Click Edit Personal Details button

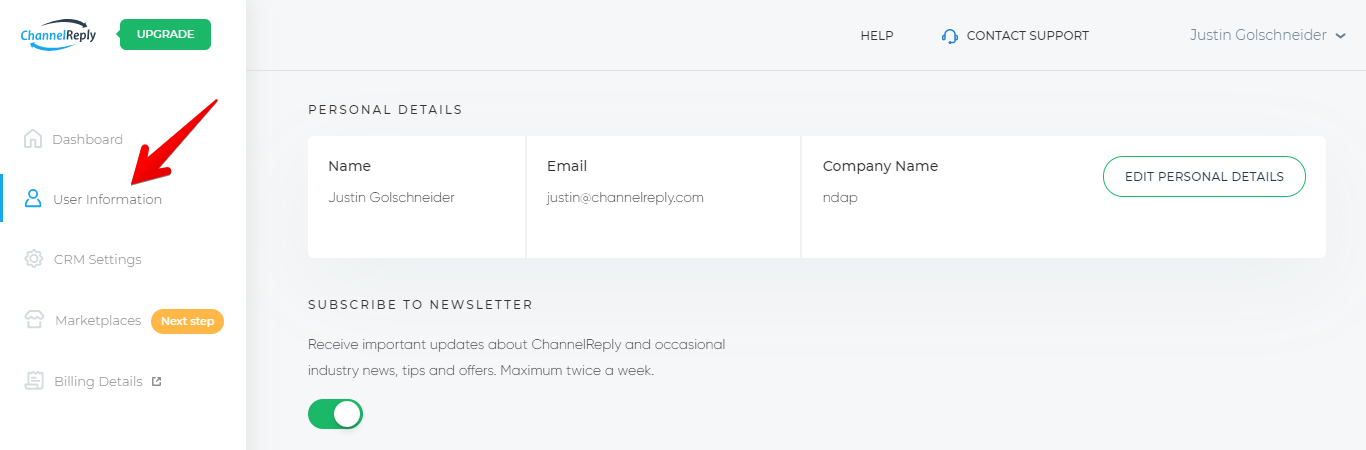[1204, 176]
